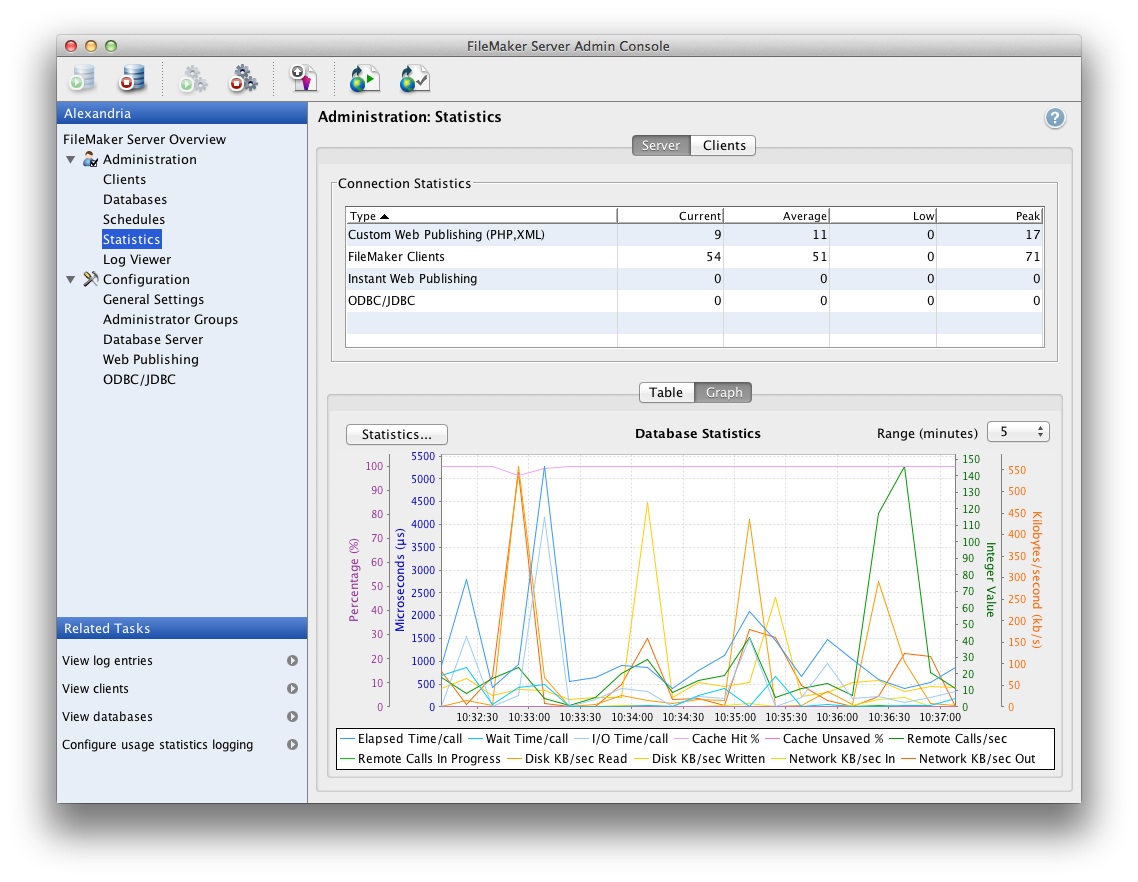Screen dimensions: 1138x882
Task: Open Schedules in the sidebar
Action: pos(134,219)
